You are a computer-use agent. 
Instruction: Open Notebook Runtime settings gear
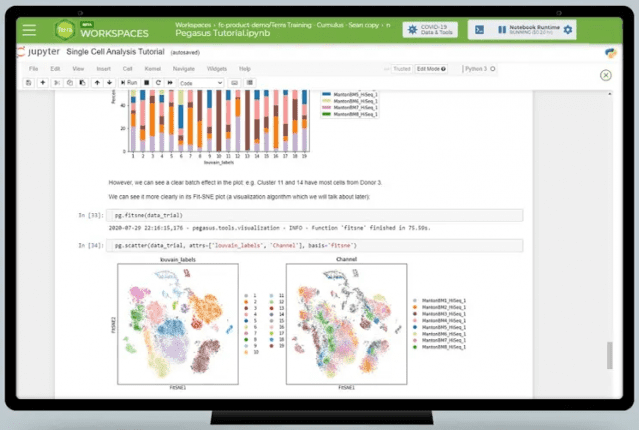(568, 30)
